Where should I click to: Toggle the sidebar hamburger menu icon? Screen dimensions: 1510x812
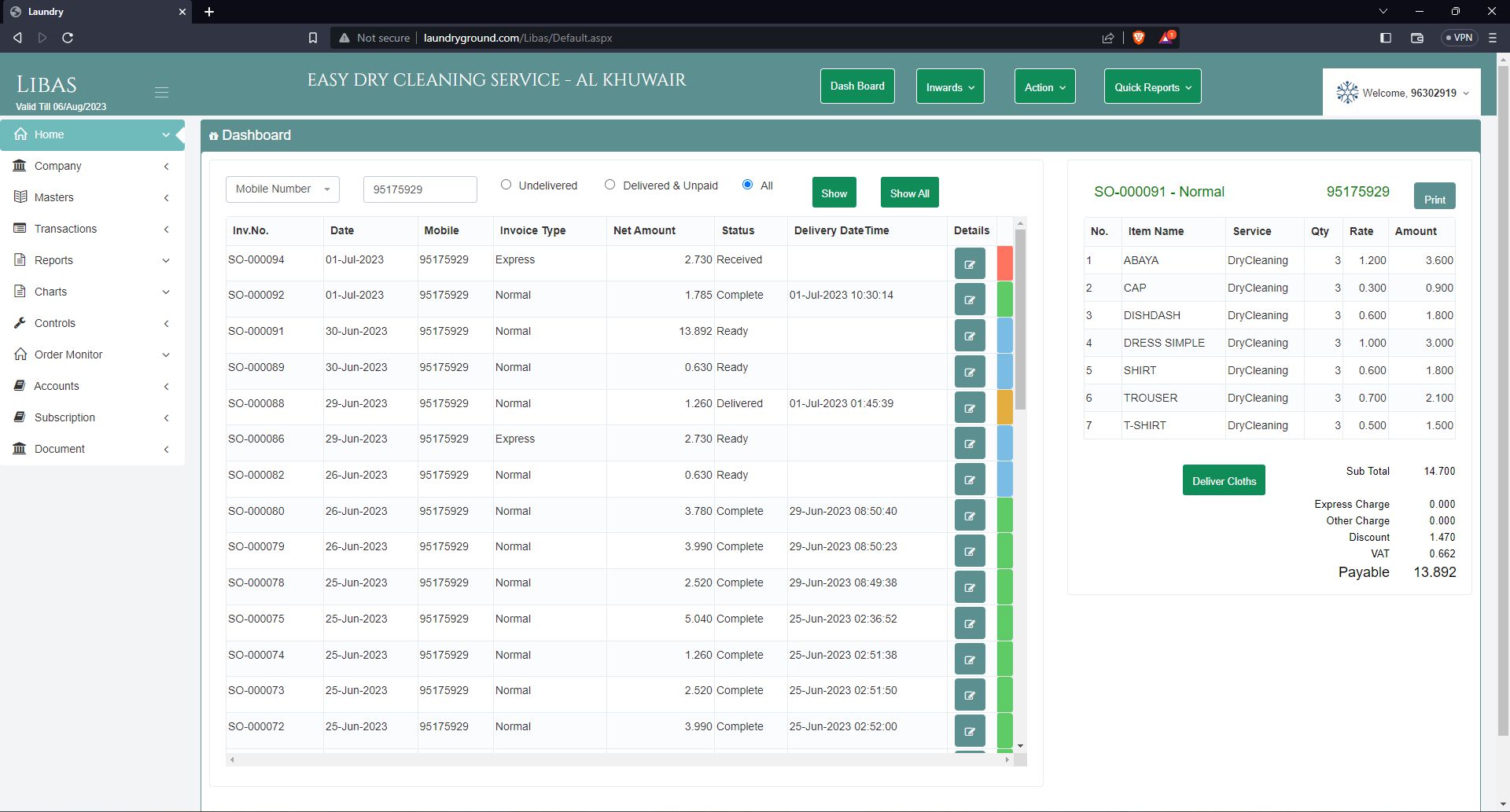pyautogui.click(x=161, y=92)
